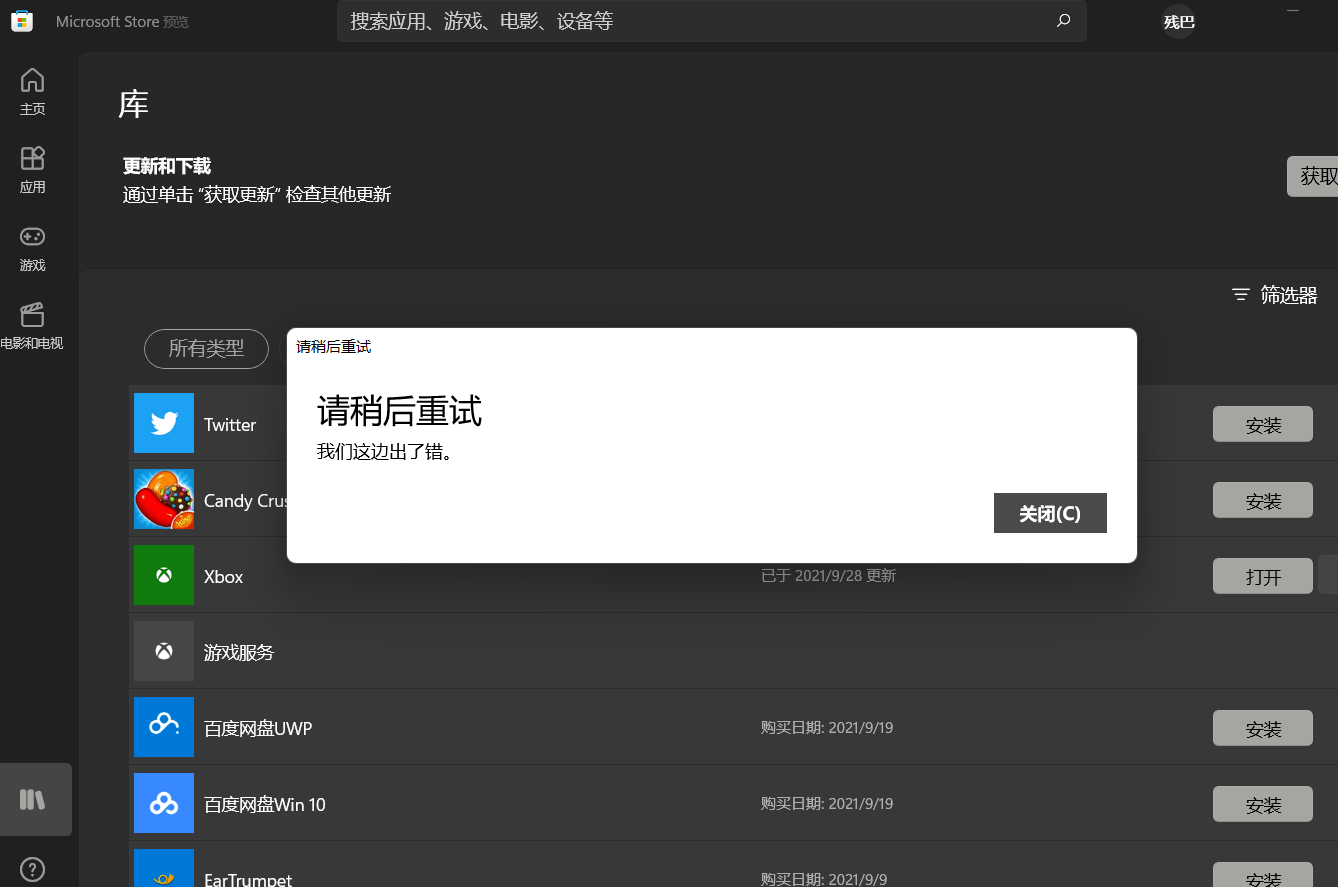
Task: Click the EarTrumpet app icon
Action: tap(164, 868)
